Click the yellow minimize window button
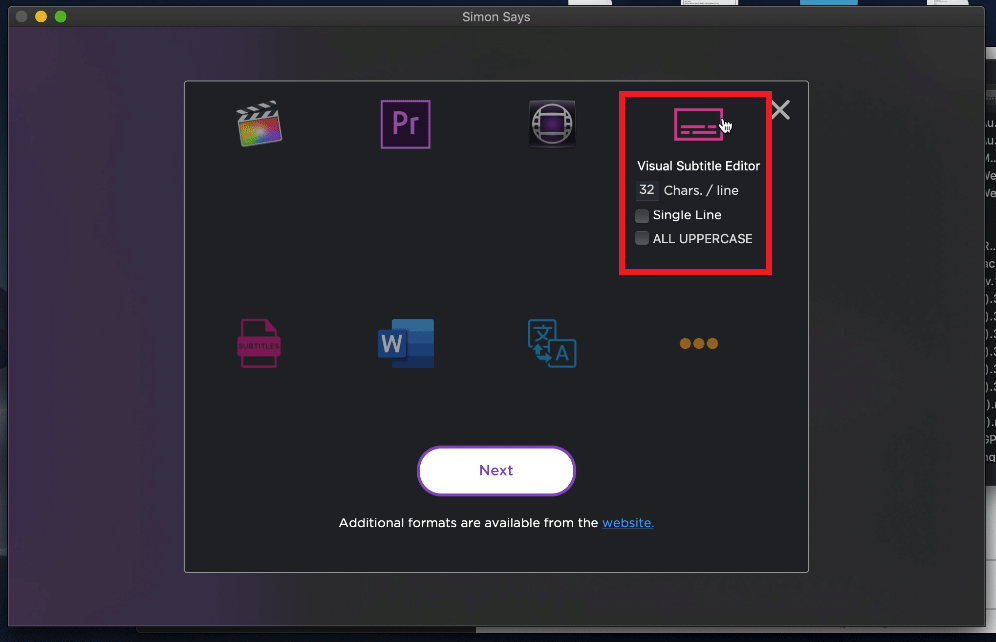The height and width of the screenshot is (642, 996). click(x=41, y=17)
